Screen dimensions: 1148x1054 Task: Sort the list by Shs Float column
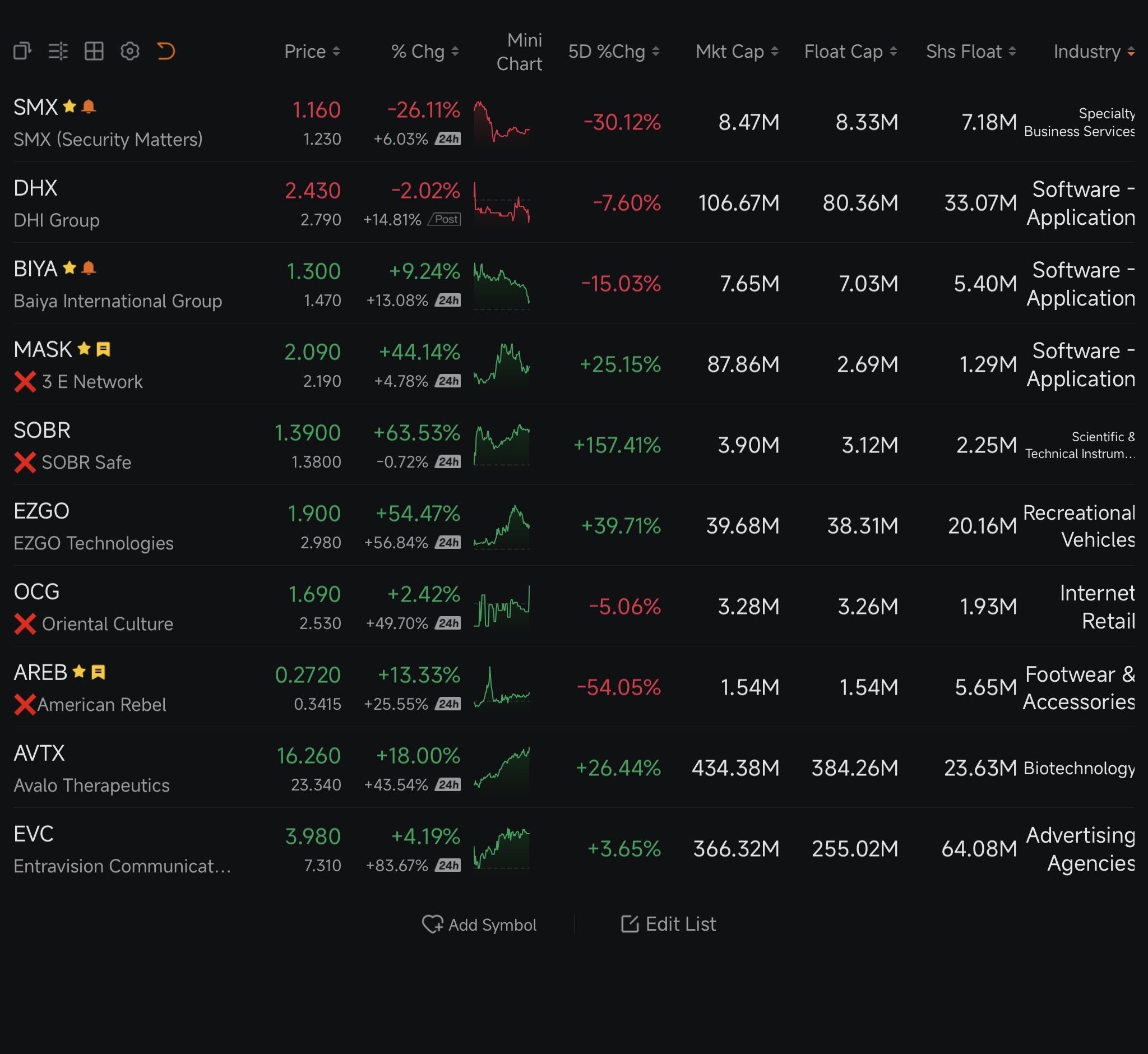(971, 52)
